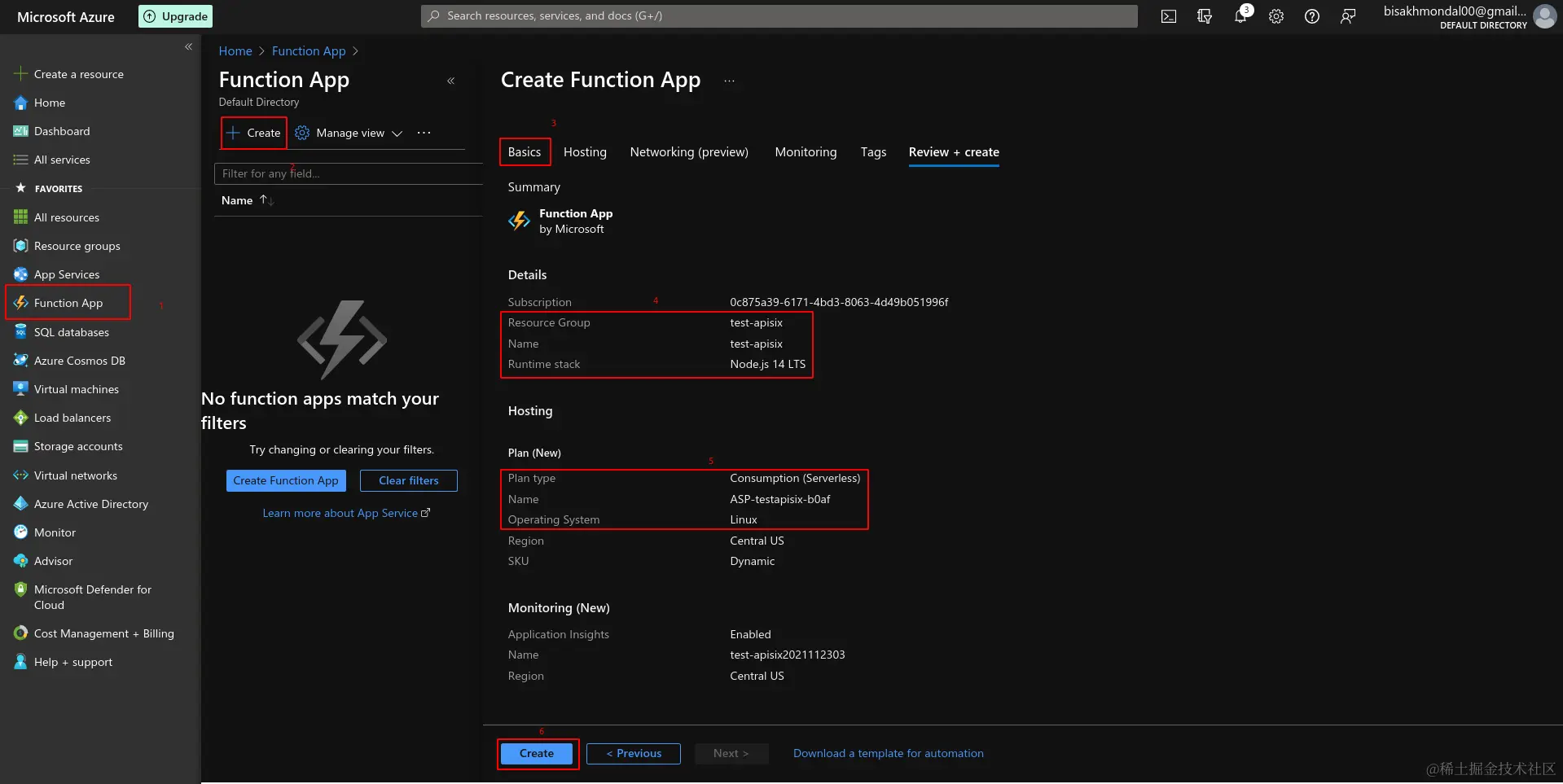1563x784 pixels.
Task: Open Azure Active Directory in the sidebar
Action: click(x=91, y=504)
